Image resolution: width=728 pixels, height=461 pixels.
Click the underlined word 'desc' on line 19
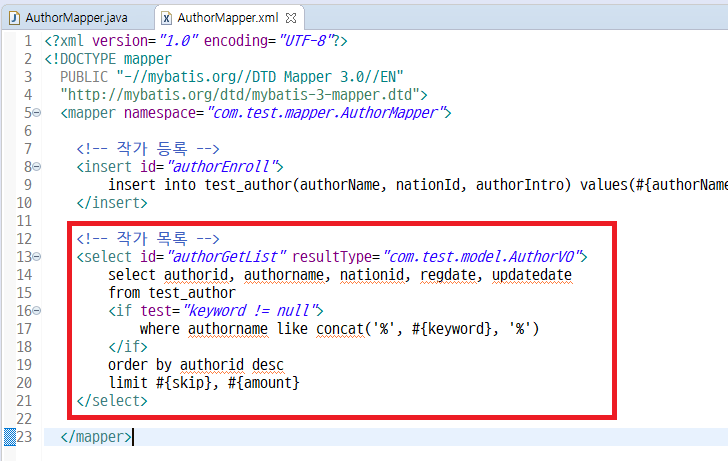pyautogui.click(x=268, y=365)
